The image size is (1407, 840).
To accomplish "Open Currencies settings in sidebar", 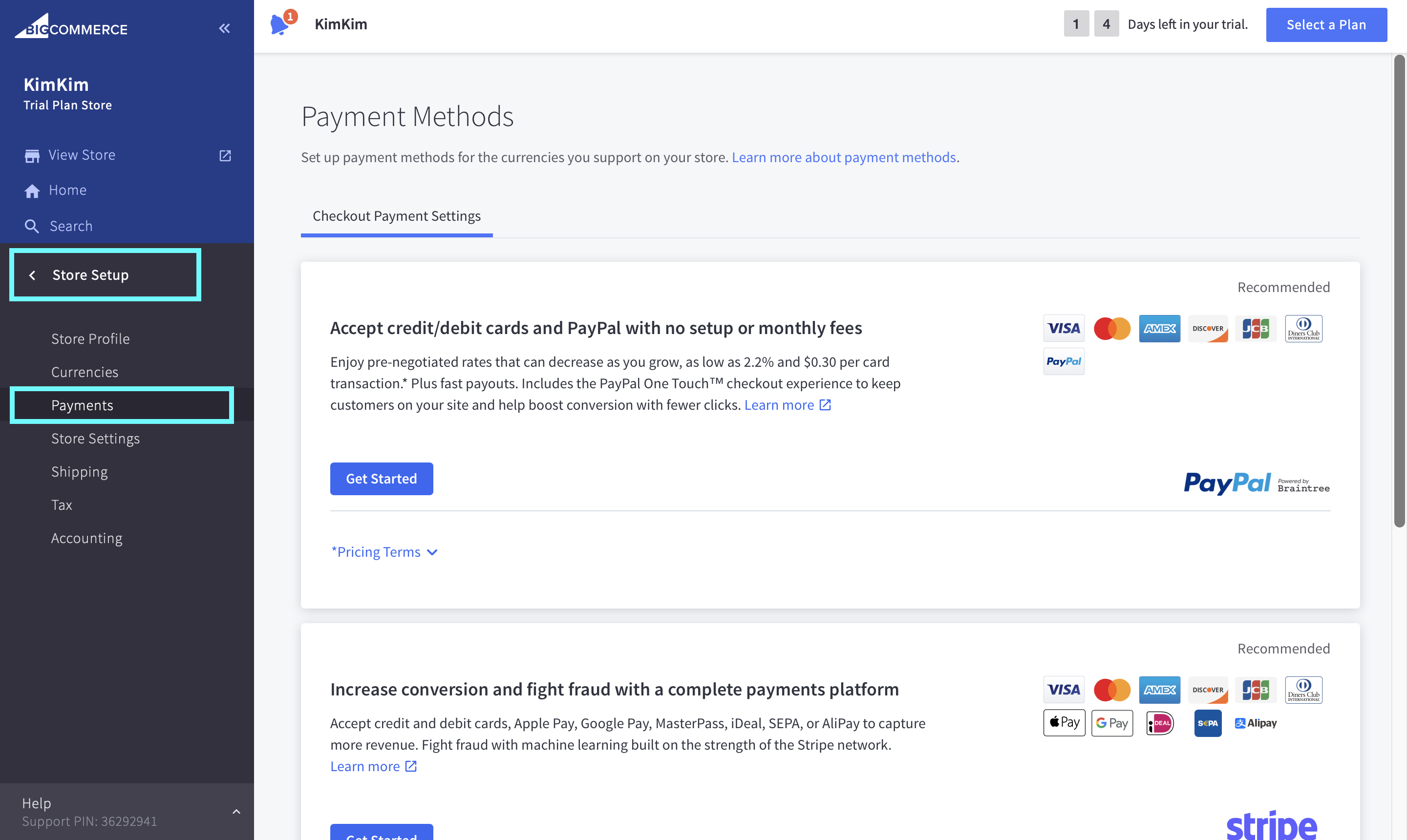I will click(x=85, y=372).
